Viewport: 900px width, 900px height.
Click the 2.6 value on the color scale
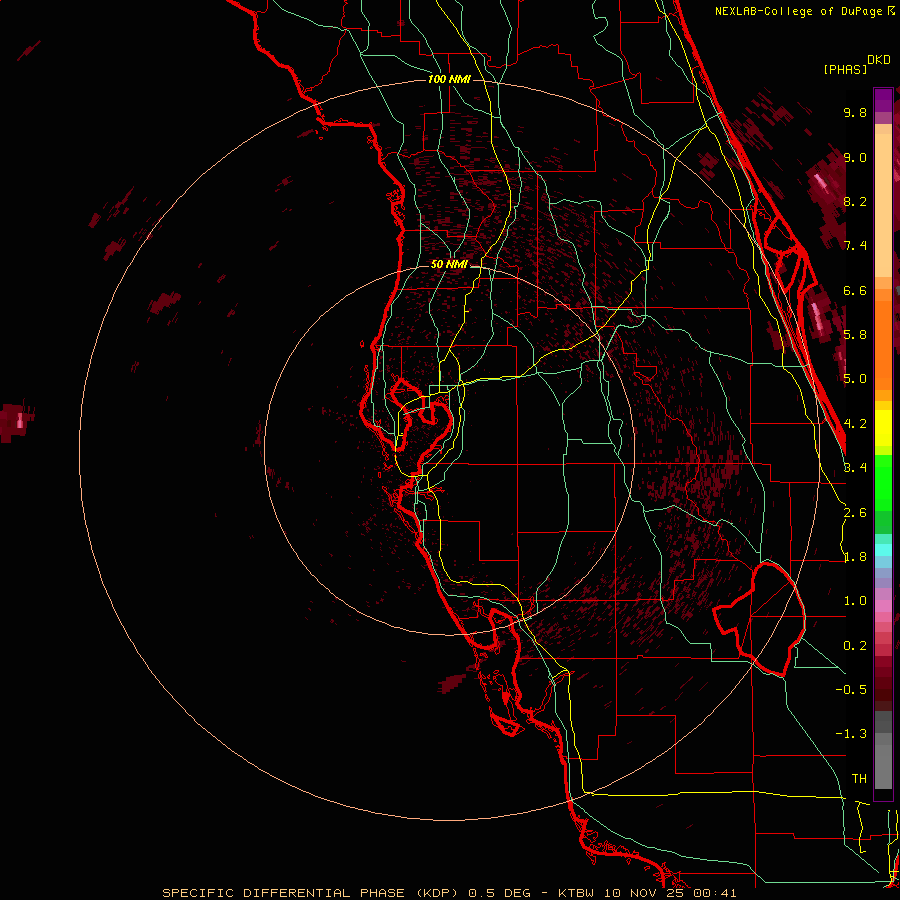point(855,513)
